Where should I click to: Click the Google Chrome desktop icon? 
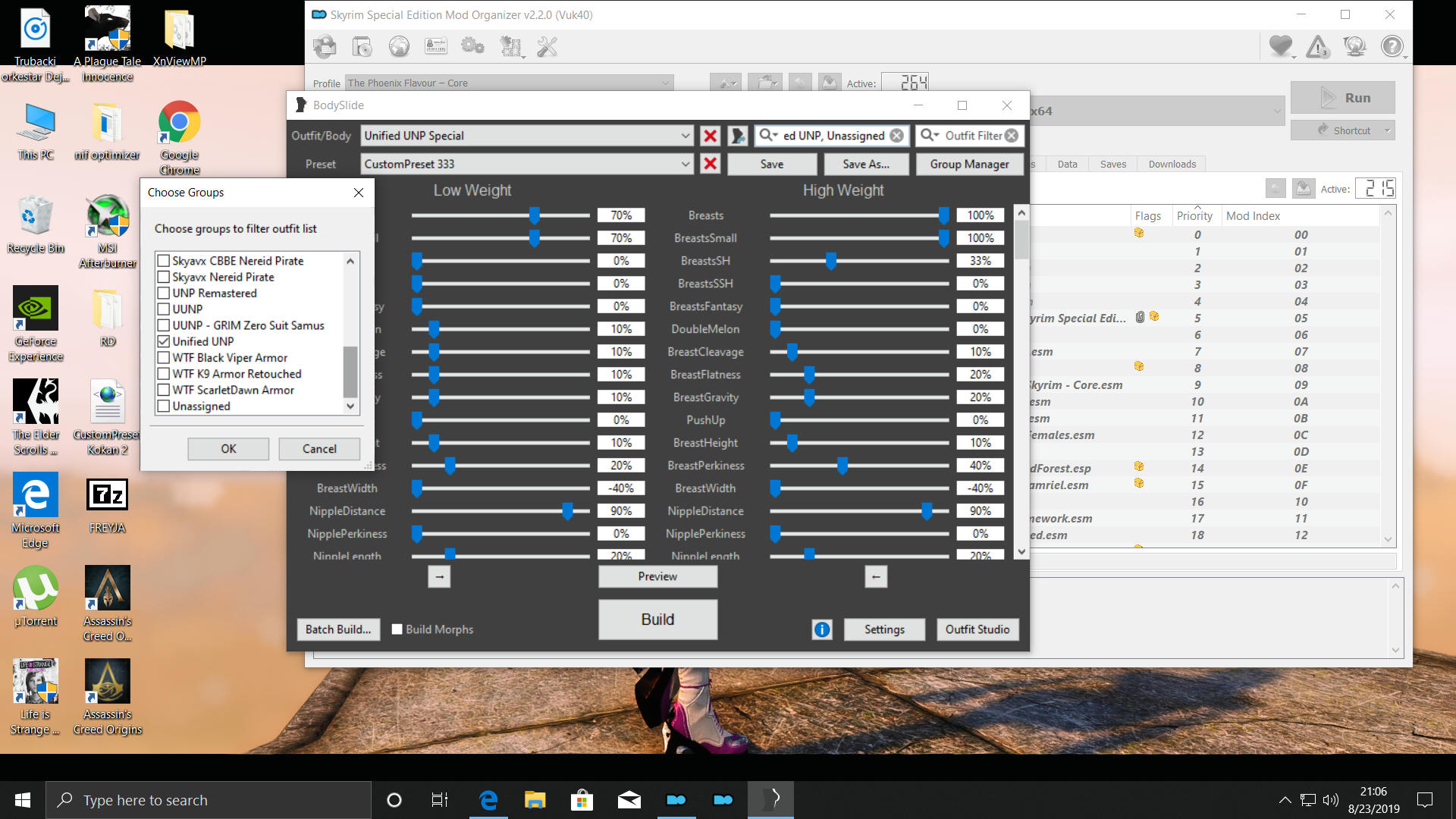tap(180, 137)
